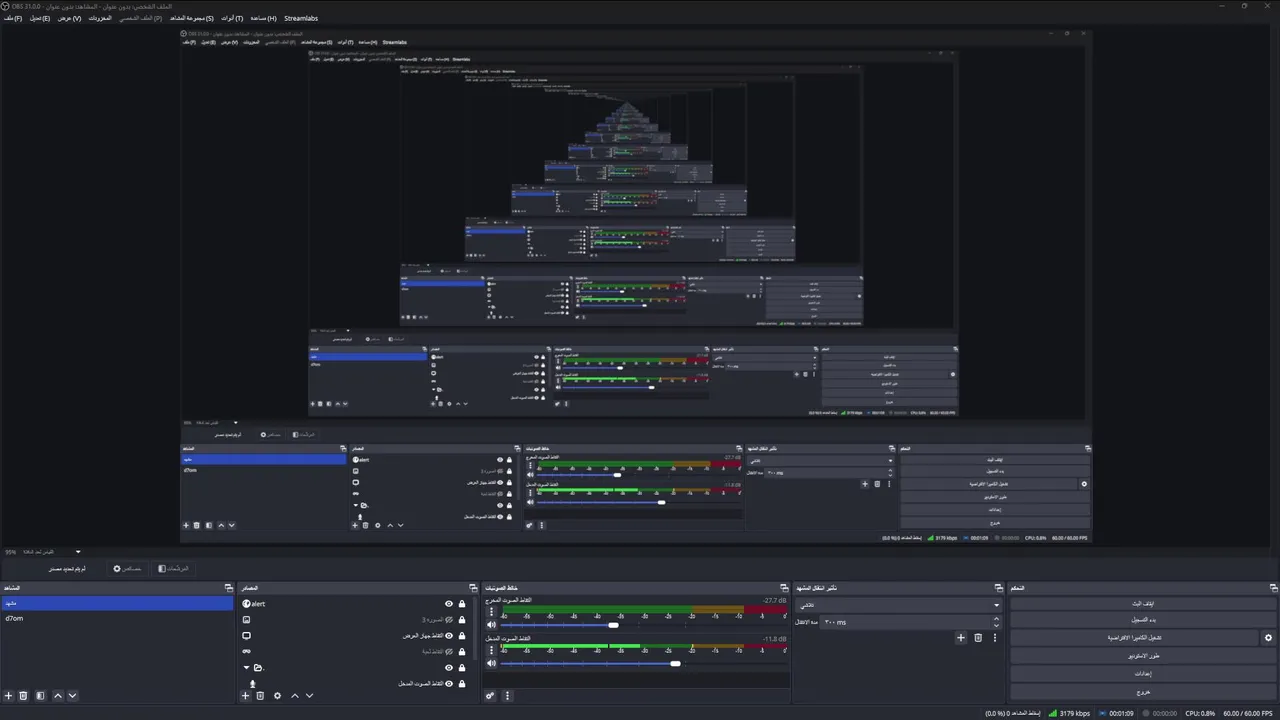This screenshot has height=720, width=1280.
Task: Move the selected scene up
Action: (58, 695)
